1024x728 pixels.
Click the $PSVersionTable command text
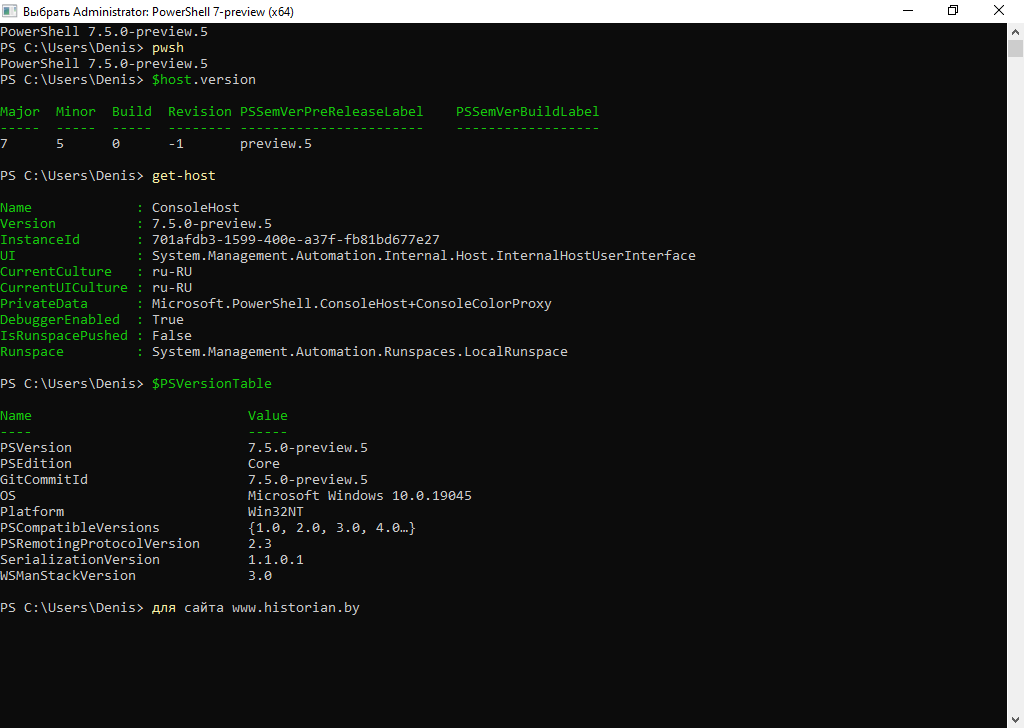click(211, 384)
